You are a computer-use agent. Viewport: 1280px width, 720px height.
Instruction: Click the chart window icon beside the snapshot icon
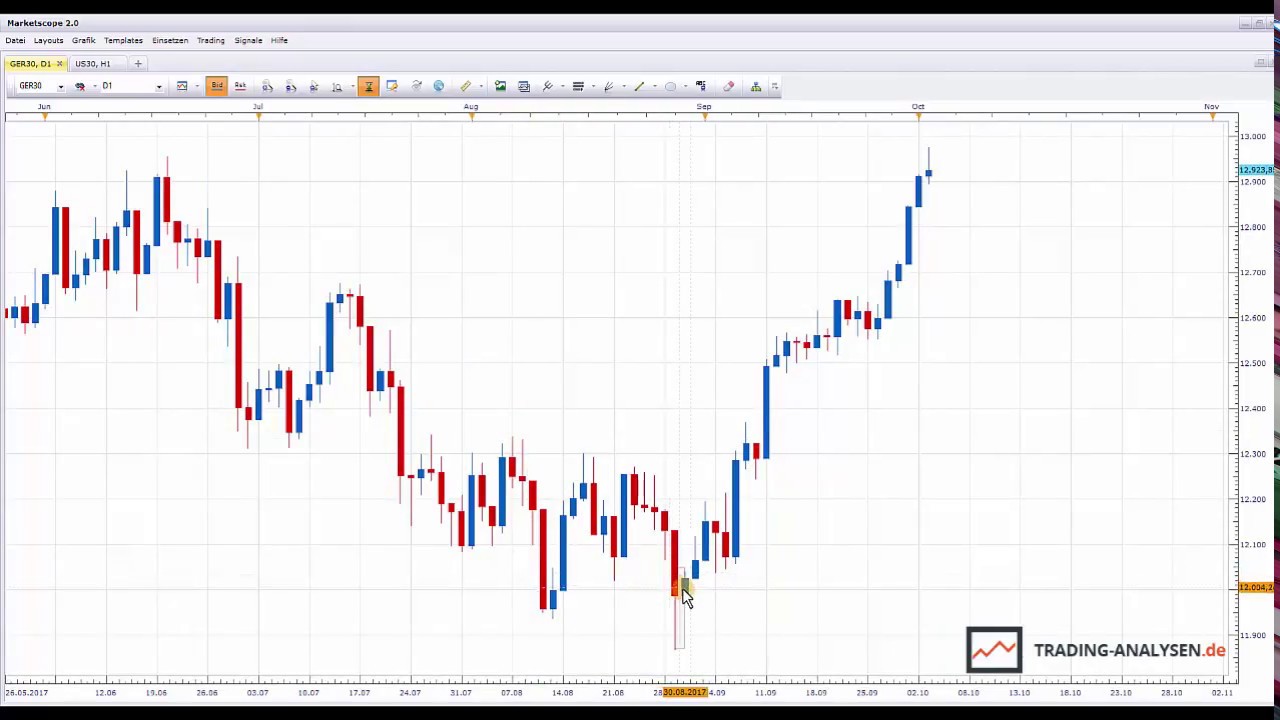click(x=524, y=86)
